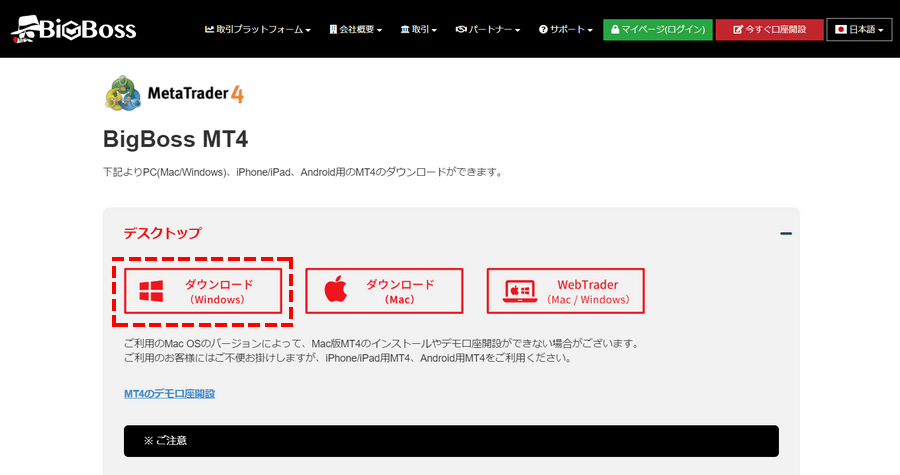
Task: Open the 会社概要 dropdown menu
Action: (x=355, y=29)
